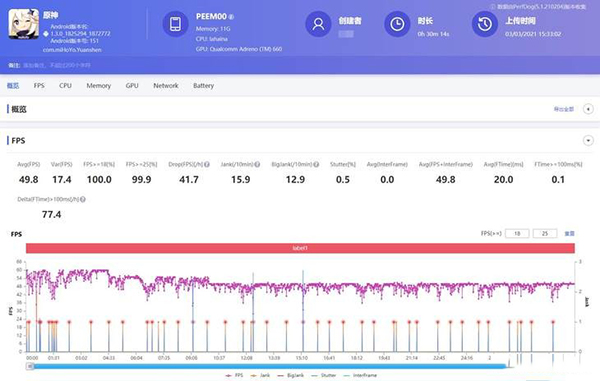Click the package name com.miHoYo.Yuanshen
The width and height of the screenshot is (600, 381).
[72, 50]
